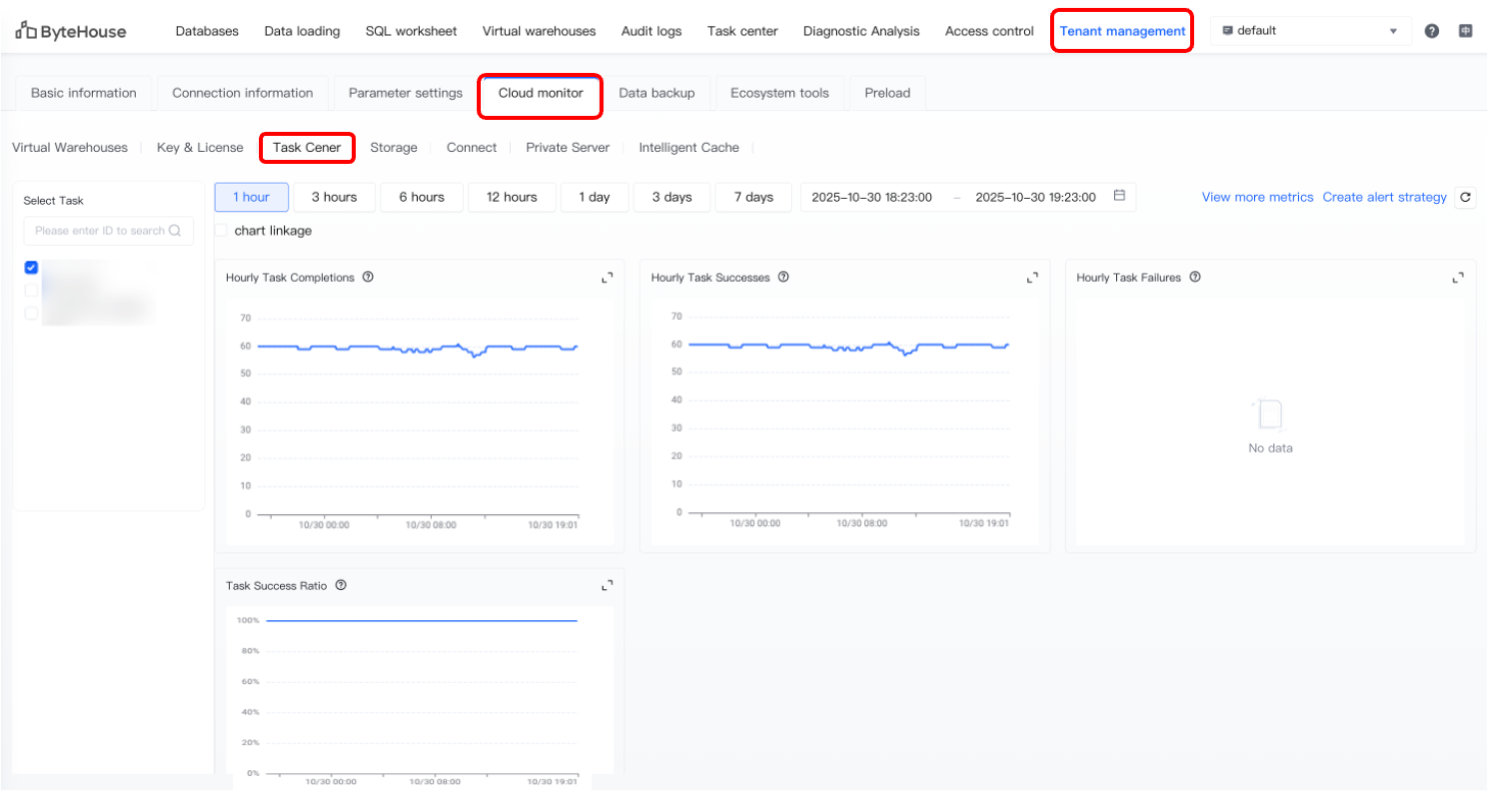Click the task ID search input field

tap(100, 231)
